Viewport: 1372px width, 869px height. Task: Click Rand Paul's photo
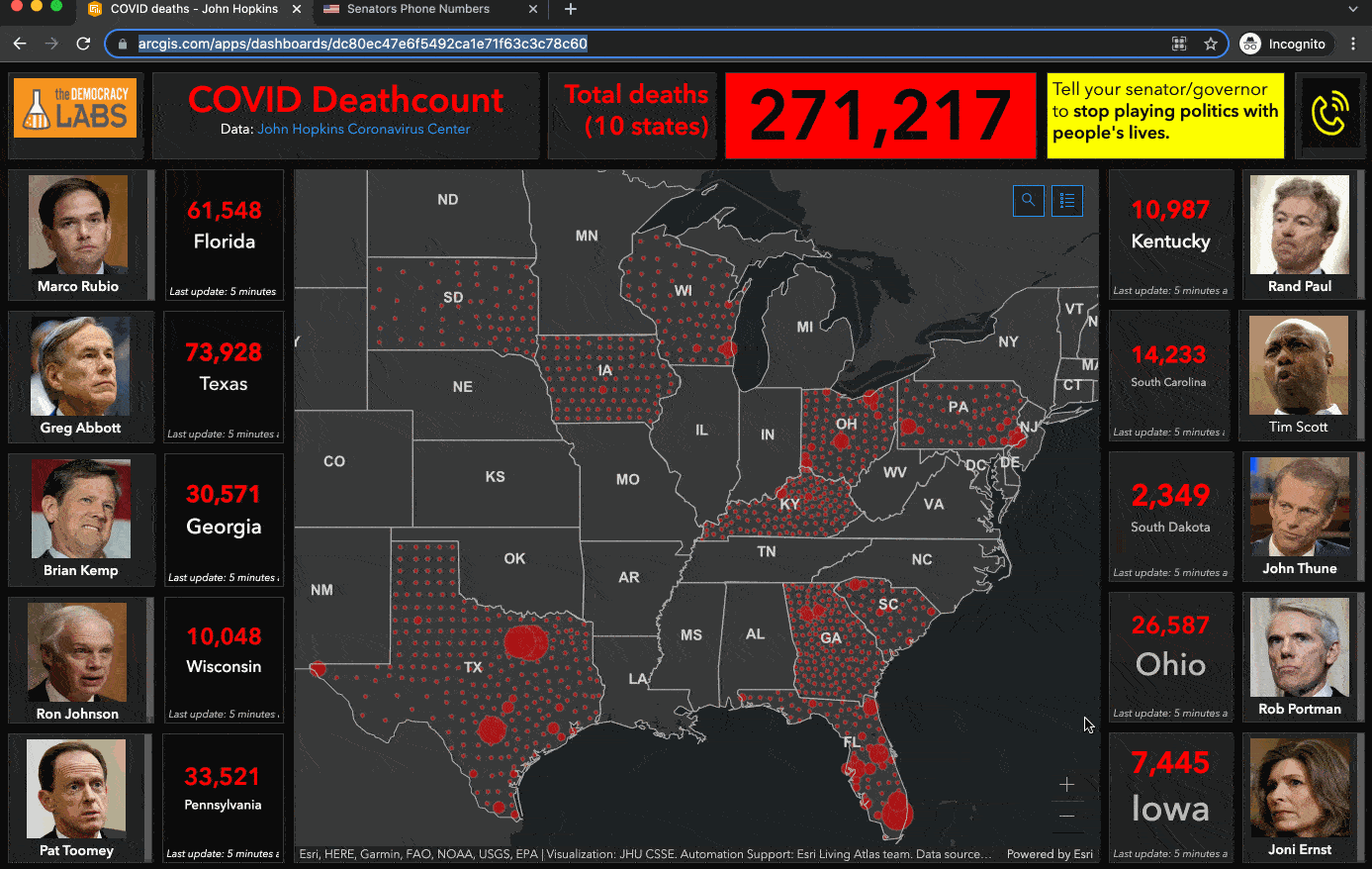[1300, 225]
